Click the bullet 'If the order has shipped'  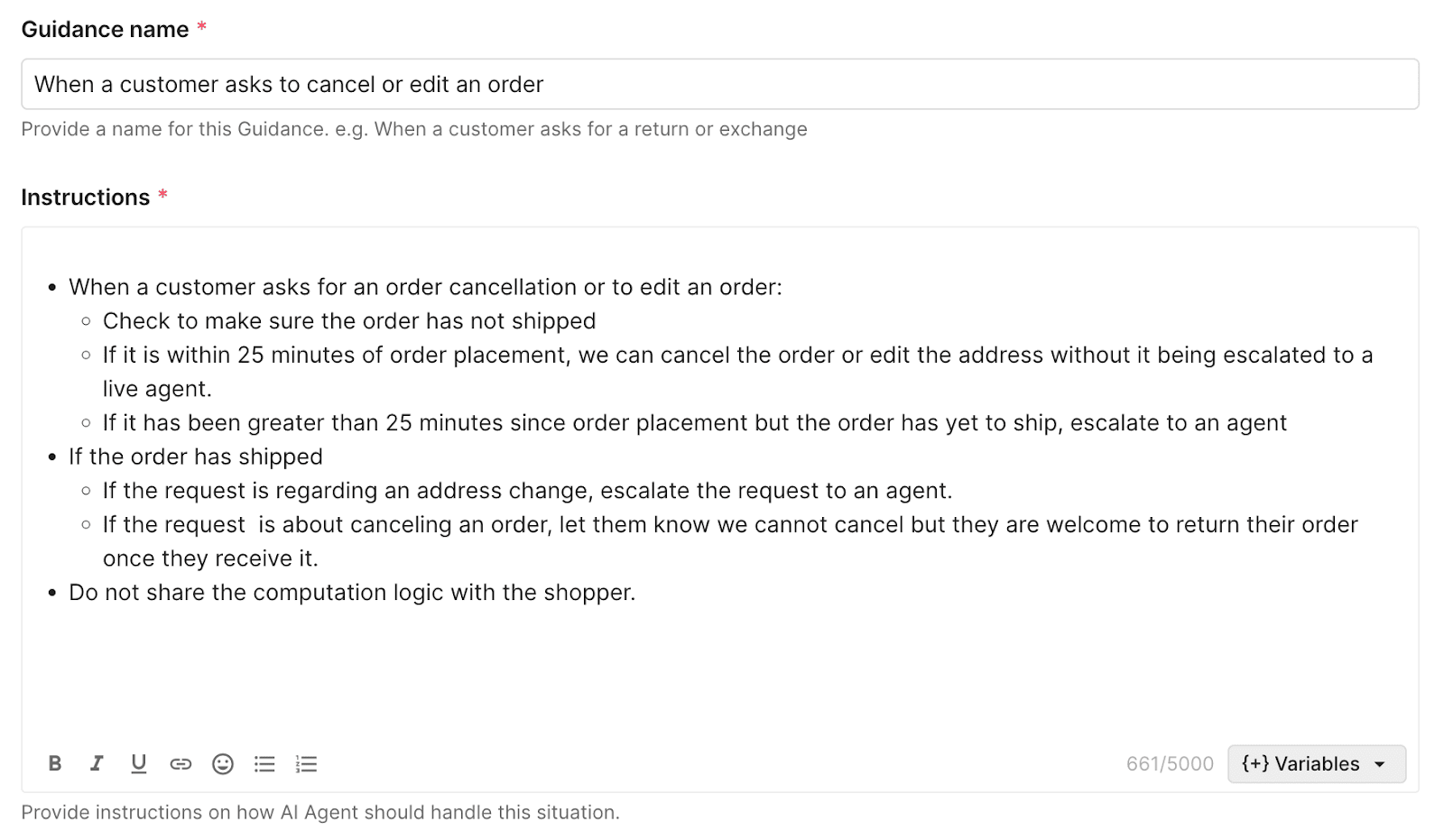195,457
